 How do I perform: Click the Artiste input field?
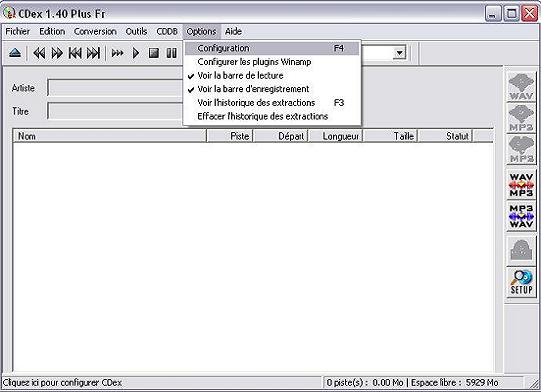click(115, 88)
